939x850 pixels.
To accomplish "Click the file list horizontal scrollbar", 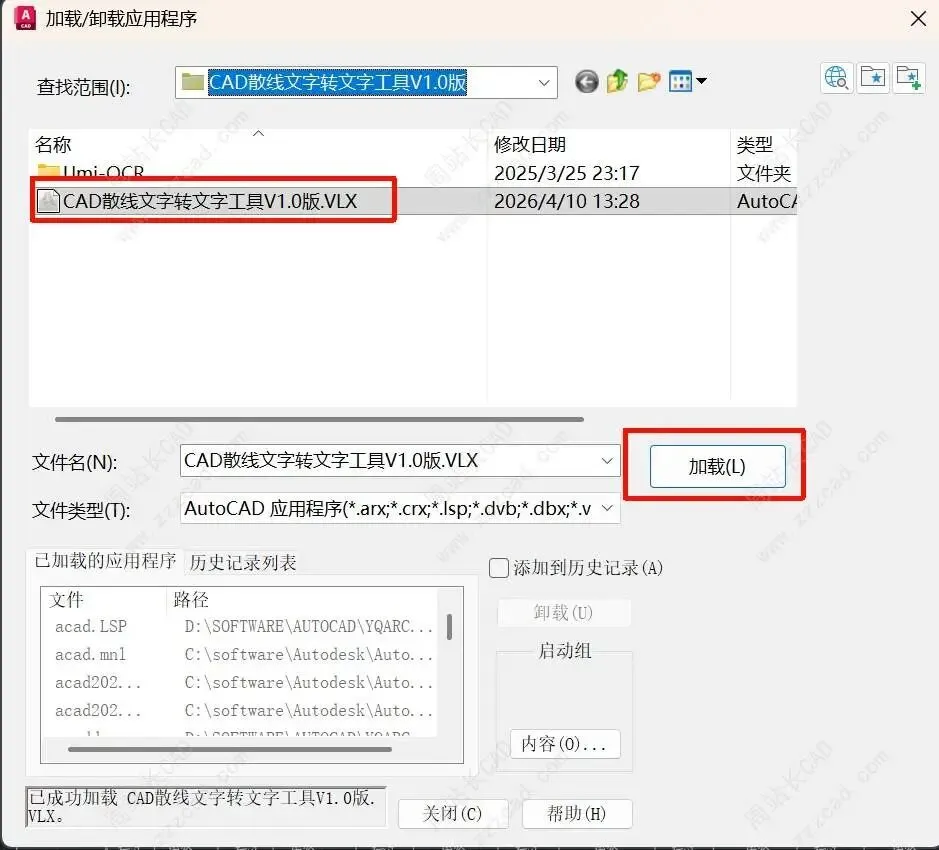I will (x=319, y=419).
